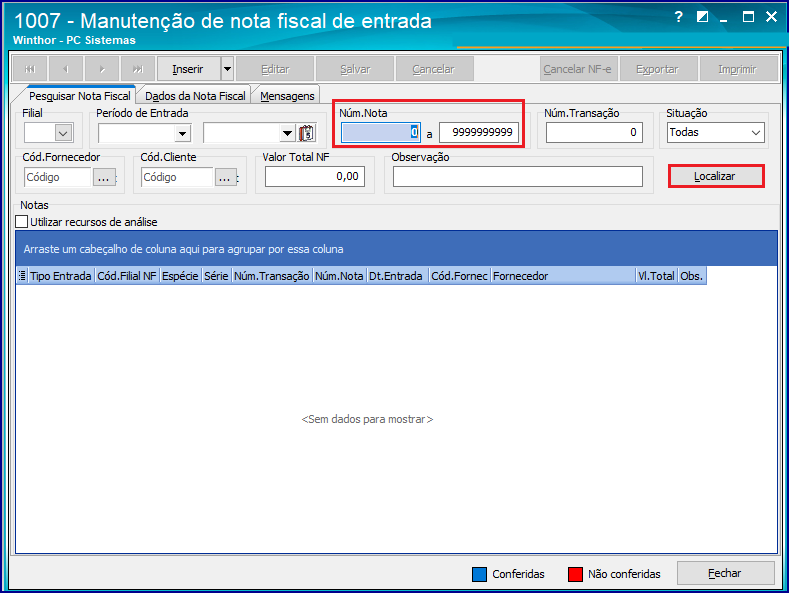Expand the Inserir dropdown arrow
This screenshot has height=593, width=789.
point(227,69)
